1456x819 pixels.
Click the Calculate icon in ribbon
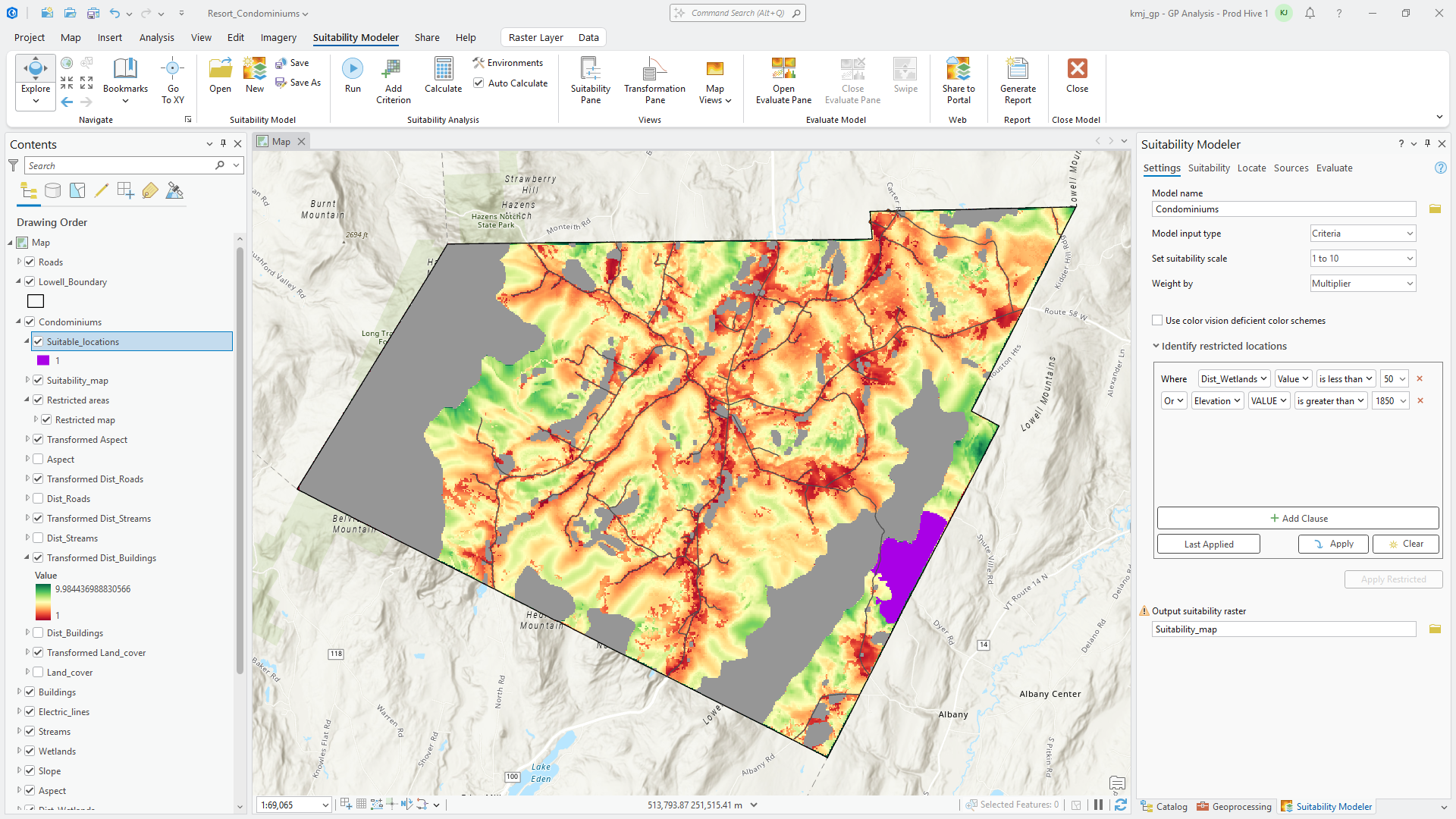click(x=443, y=70)
